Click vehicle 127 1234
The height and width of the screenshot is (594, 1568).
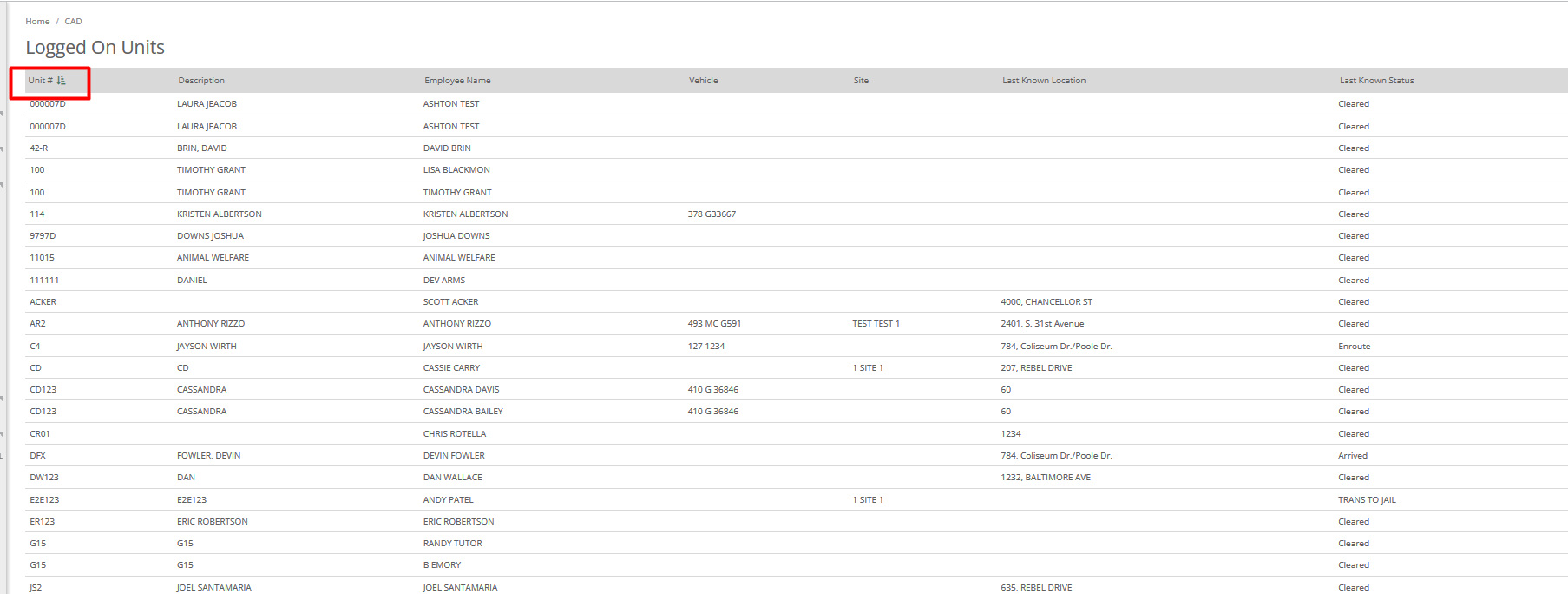click(706, 346)
